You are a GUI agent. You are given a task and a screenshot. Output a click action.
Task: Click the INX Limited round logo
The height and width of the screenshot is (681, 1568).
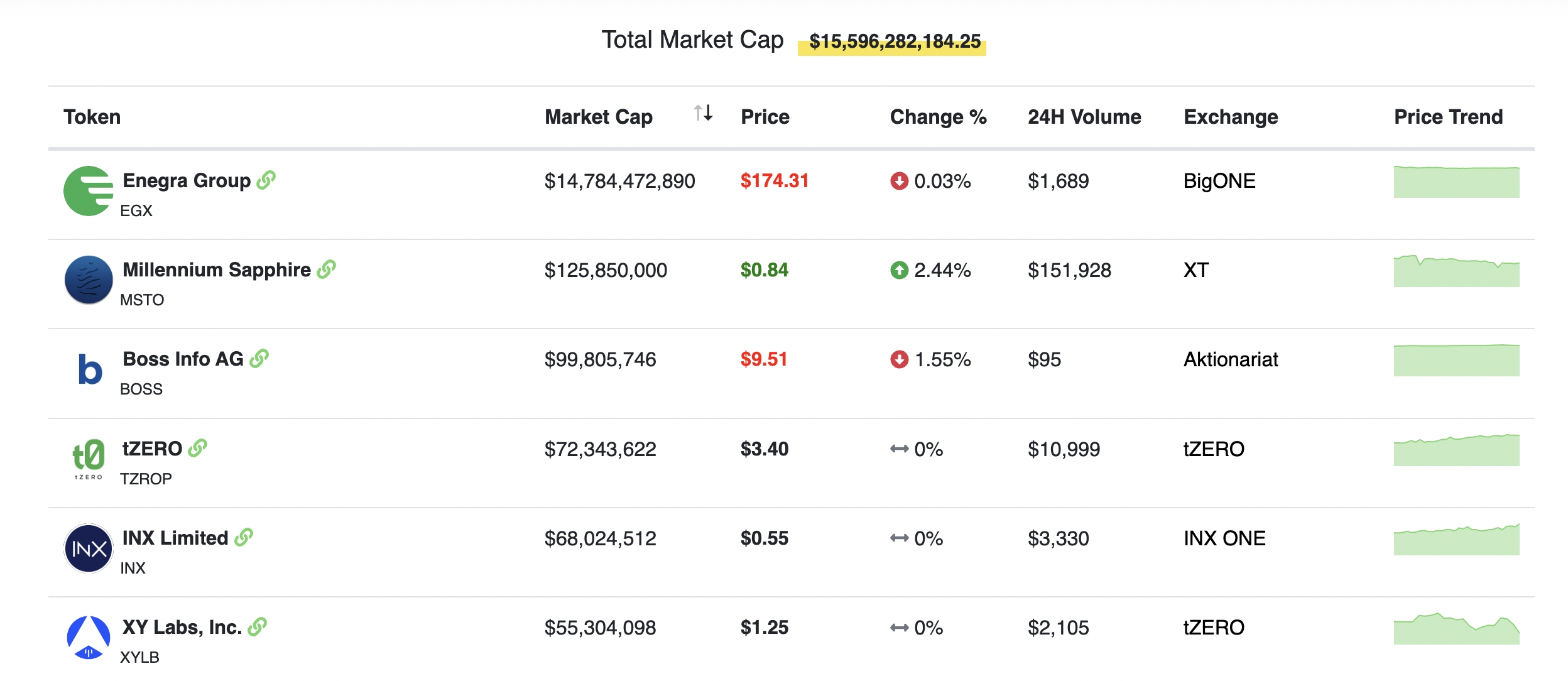89,548
